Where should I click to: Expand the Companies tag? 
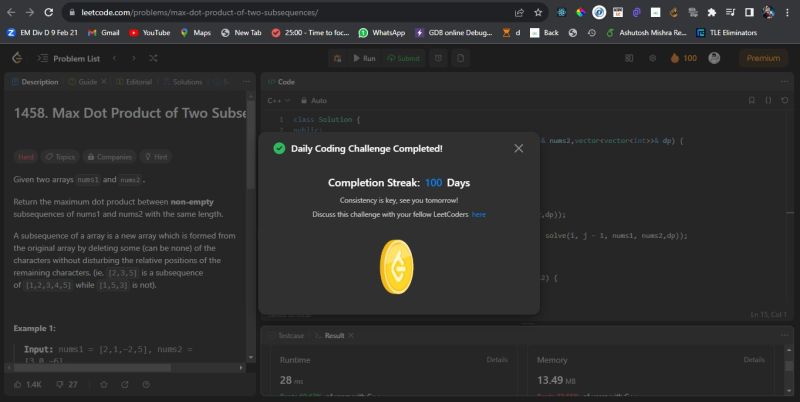109,157
